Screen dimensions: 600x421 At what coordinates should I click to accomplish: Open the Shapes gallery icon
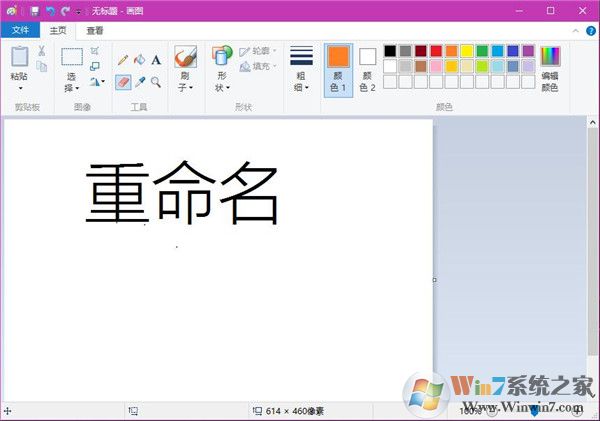click(222, 55)
